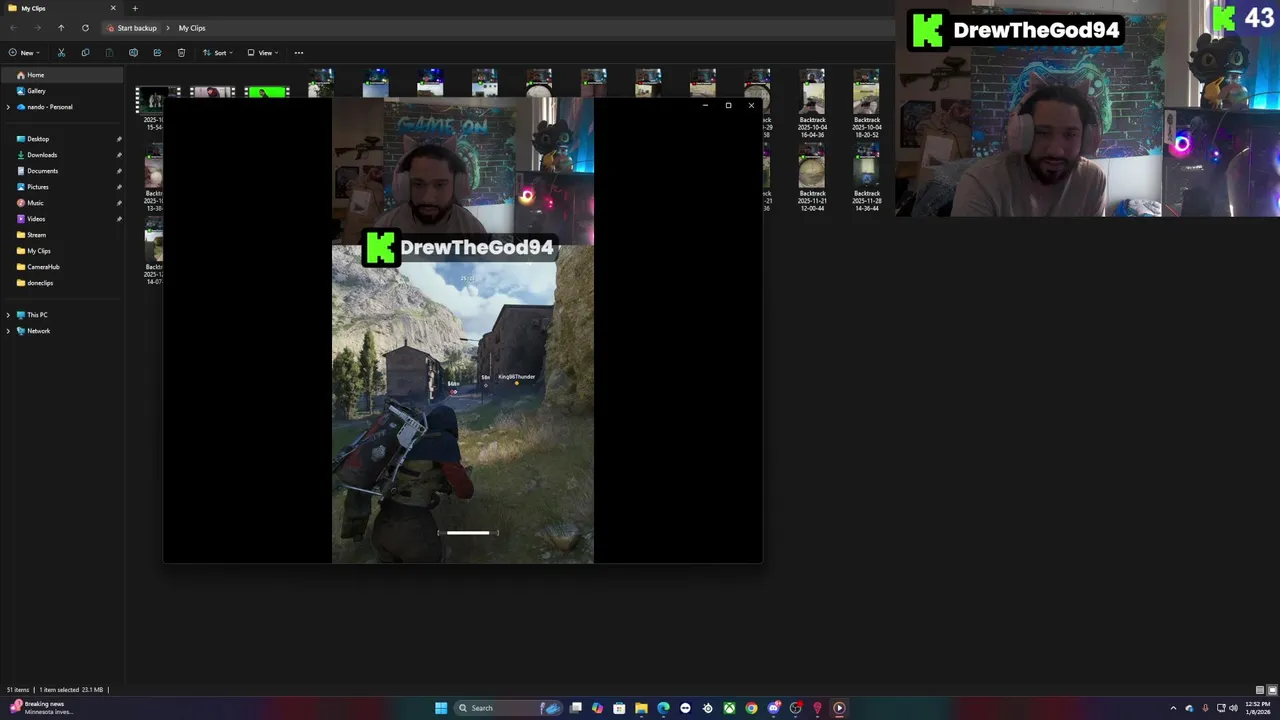Select Backtrack 2025-11-21 12-00-44 clip thumbnail

(x=812, y=165)
